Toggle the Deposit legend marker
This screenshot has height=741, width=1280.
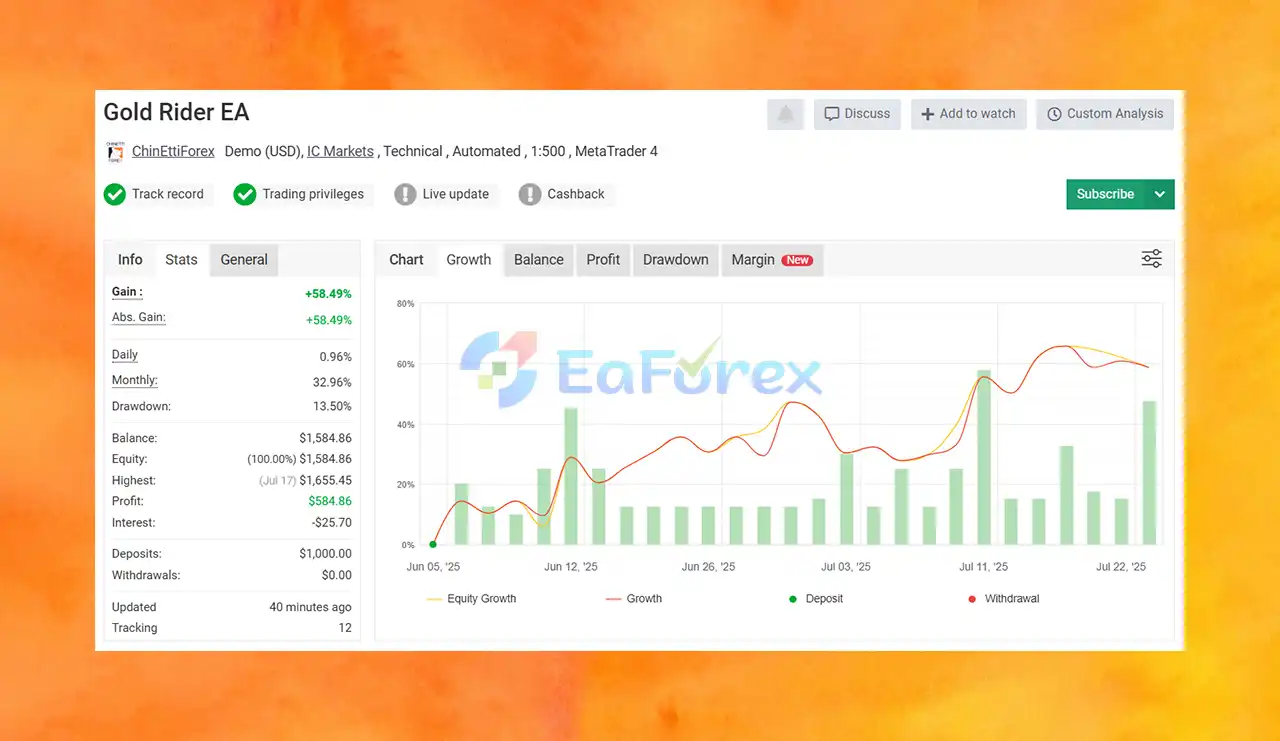[816, 599]
